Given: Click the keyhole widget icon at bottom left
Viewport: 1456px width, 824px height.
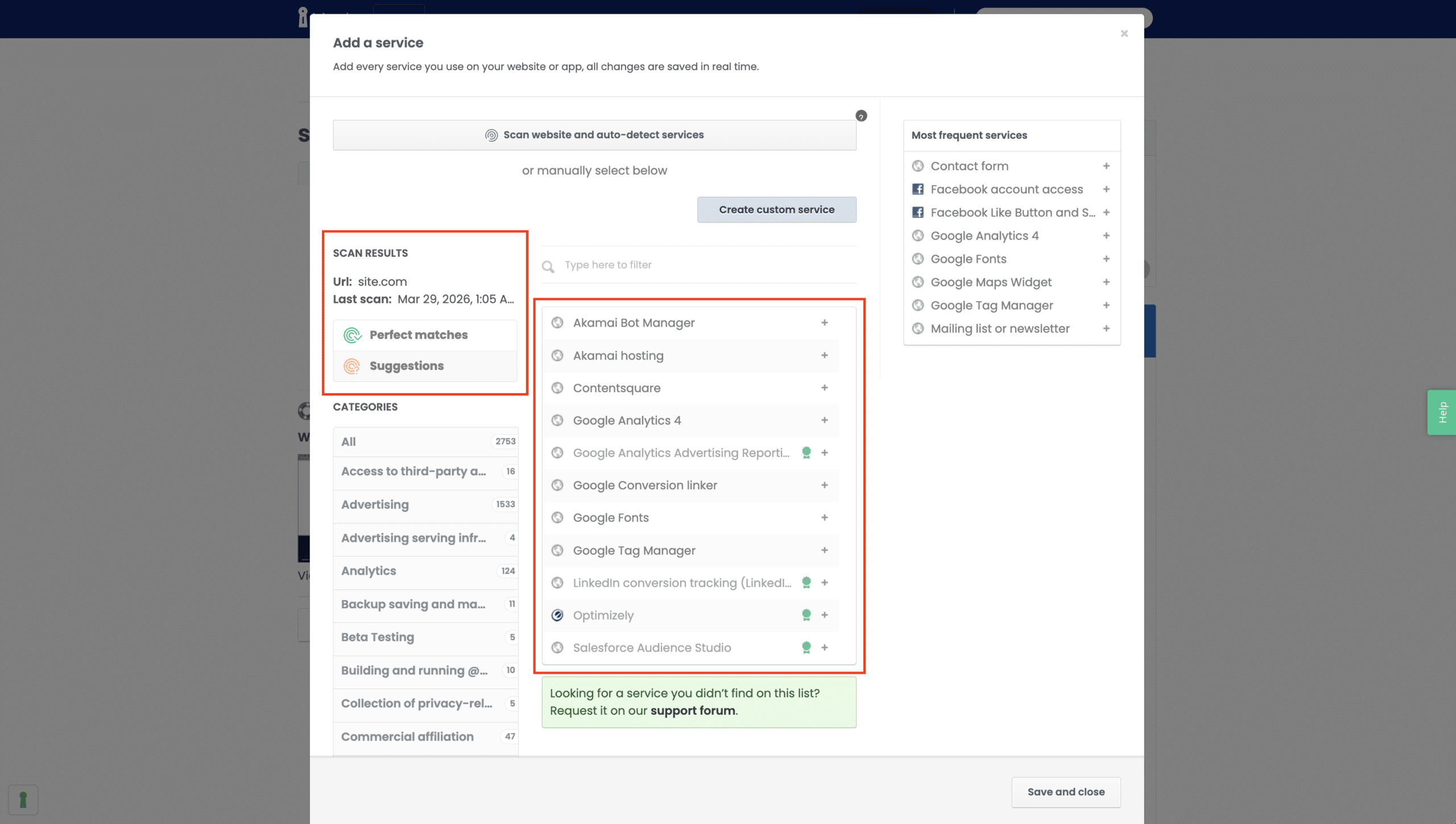Looking at the screenshot, I should (23, 800).
